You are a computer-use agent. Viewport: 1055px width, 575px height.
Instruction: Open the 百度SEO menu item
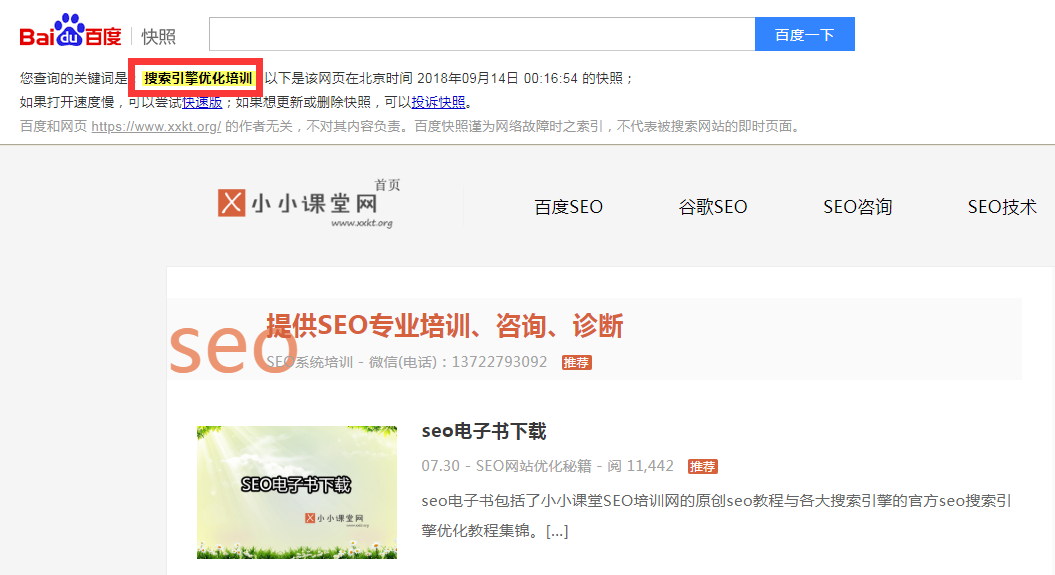coord(569,207)
